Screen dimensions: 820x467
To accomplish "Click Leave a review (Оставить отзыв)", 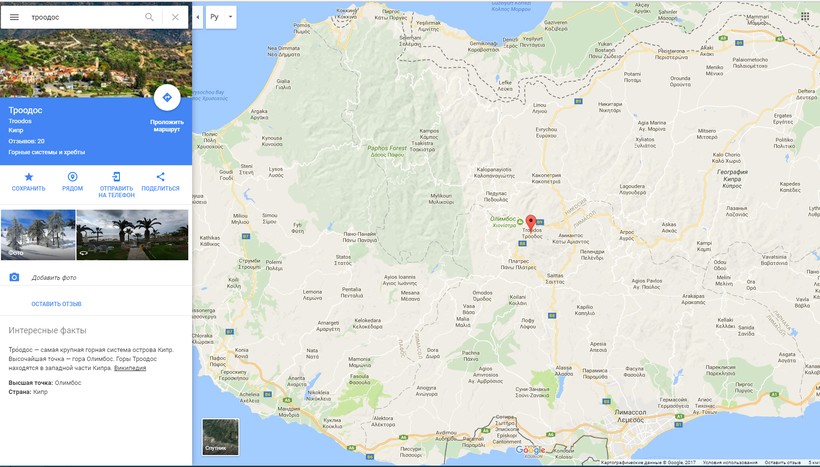I will 56,304.
